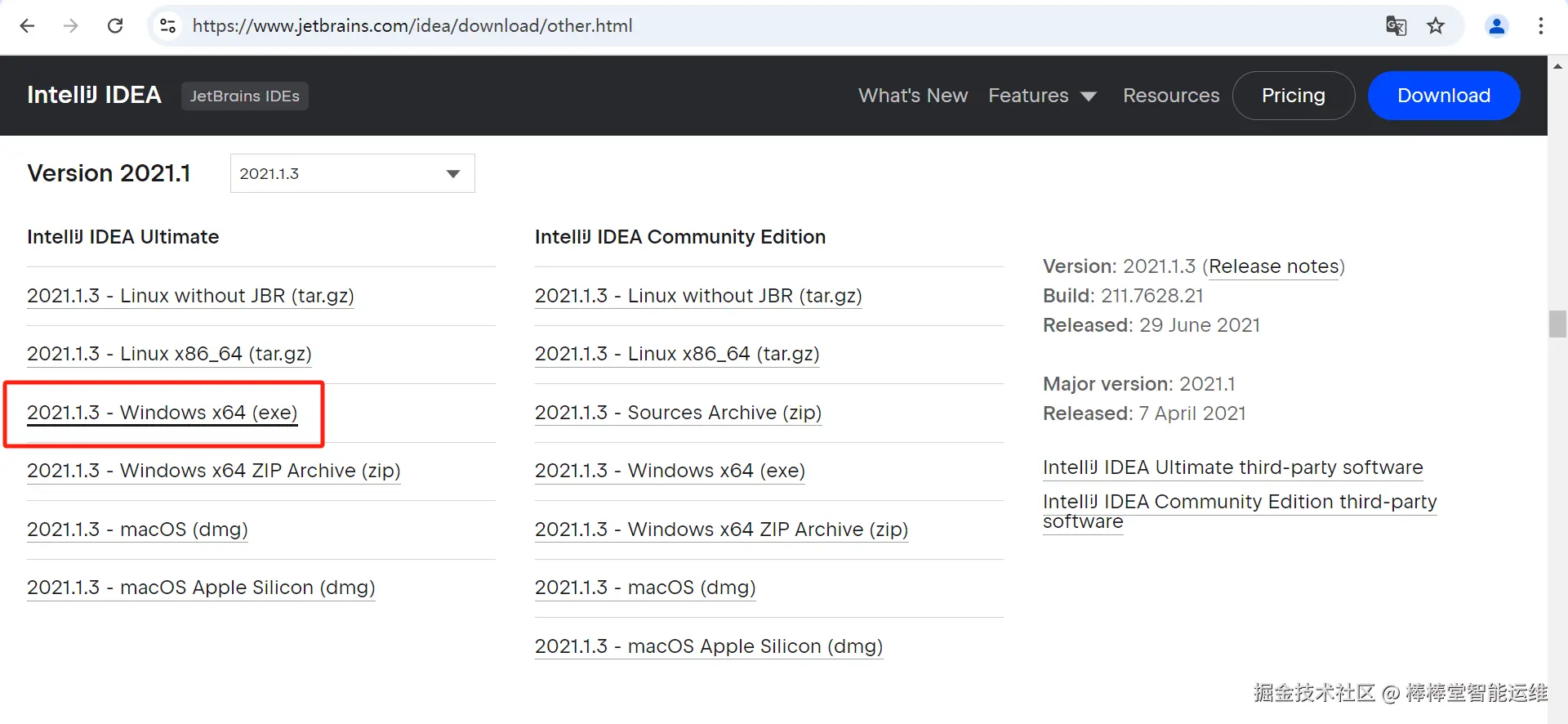Viewport: 1568px width, 724px height.
Task: Click the browser forward arrow
Action: (x=71, y=26)
